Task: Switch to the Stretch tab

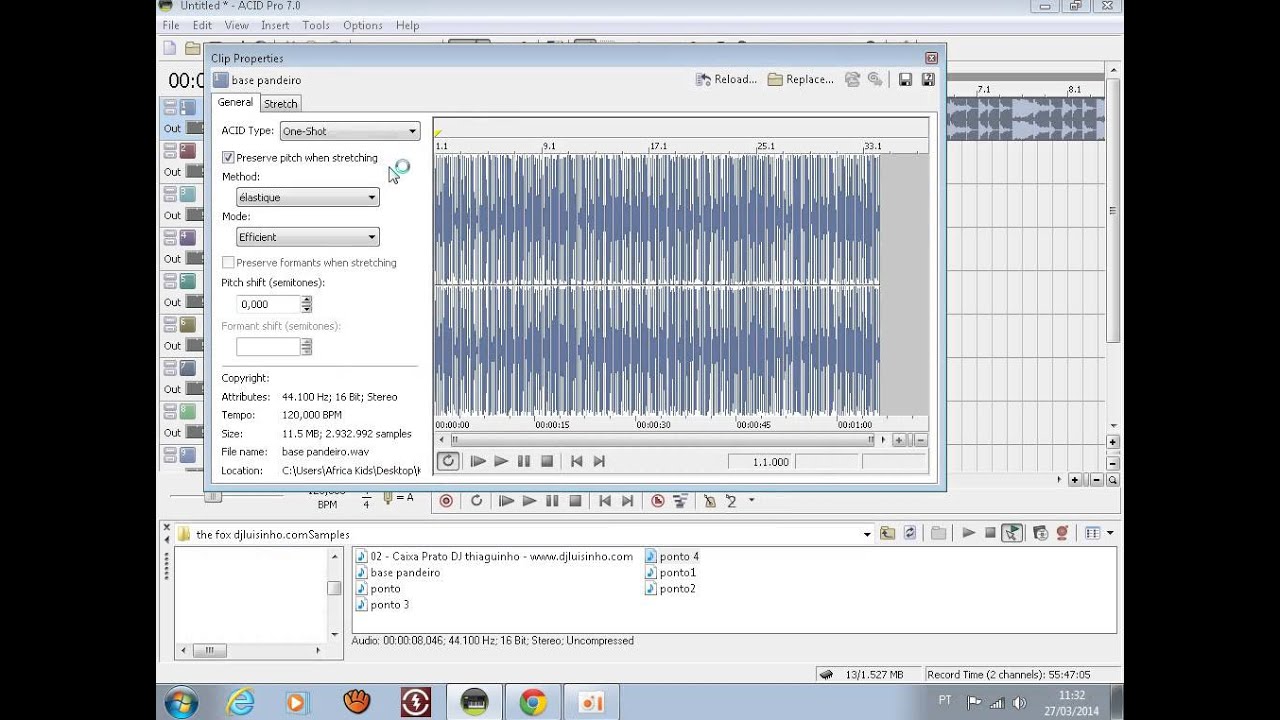Action: pyautogui.click(x=280, y=103)
